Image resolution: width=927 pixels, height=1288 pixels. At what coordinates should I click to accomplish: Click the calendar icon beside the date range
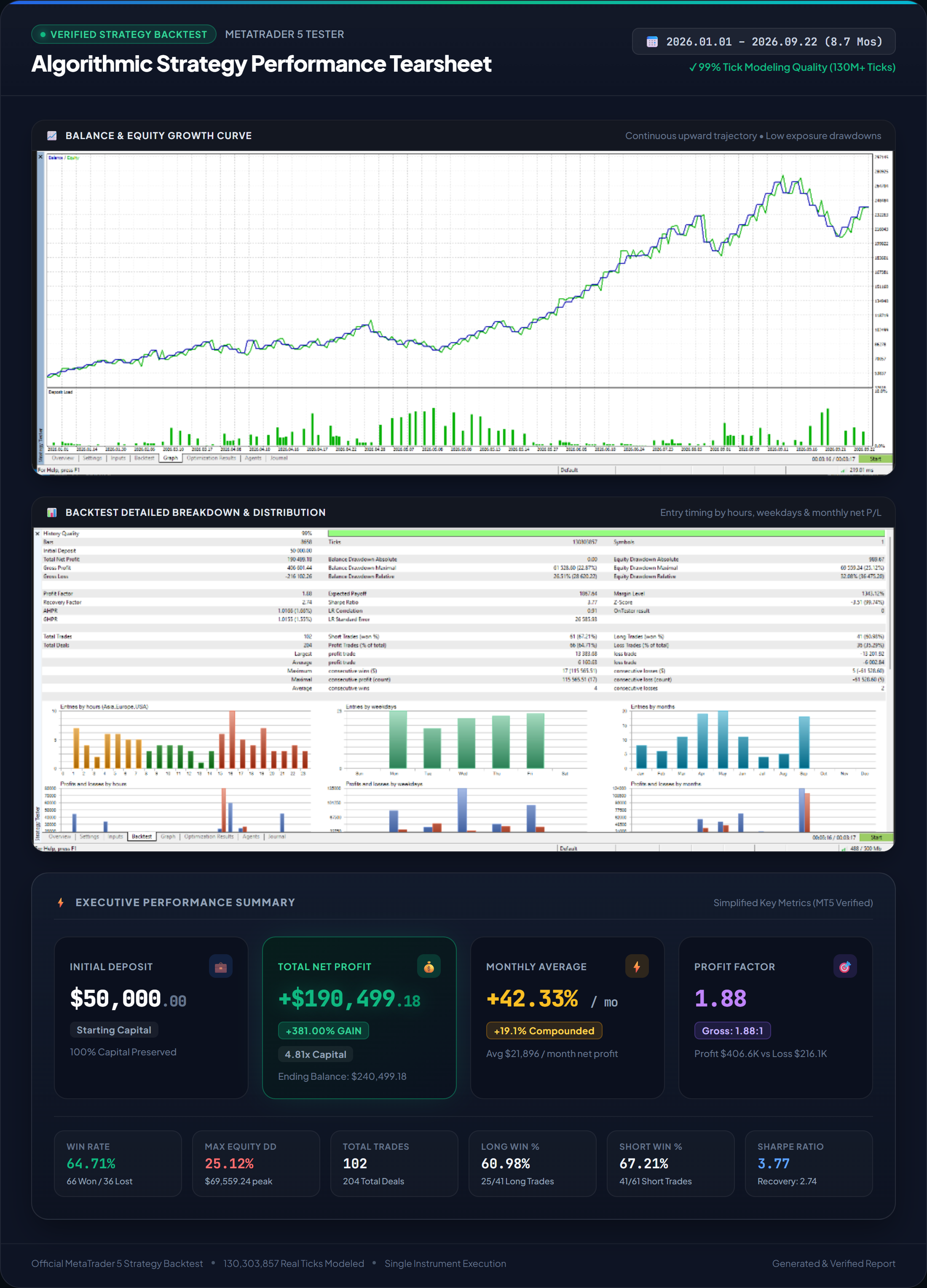pyautogui.click(x=652, y=42)
